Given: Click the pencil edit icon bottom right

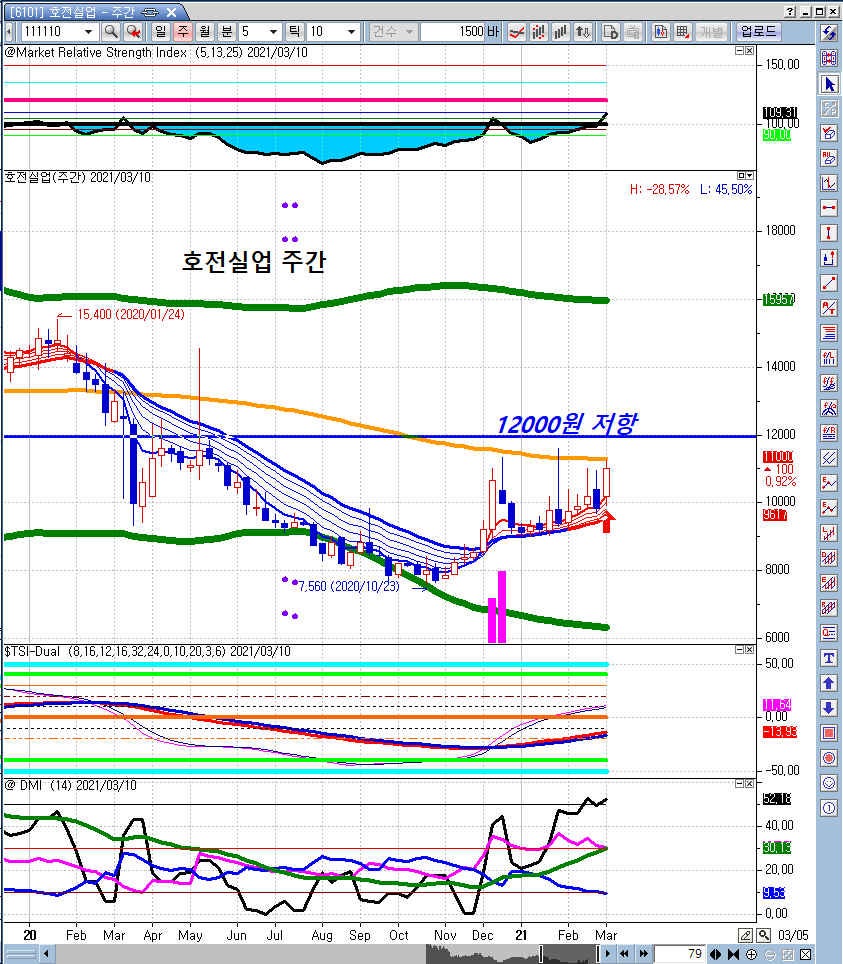Looking at the screenshot, I should pyautogui.click(x=745, y=935).
